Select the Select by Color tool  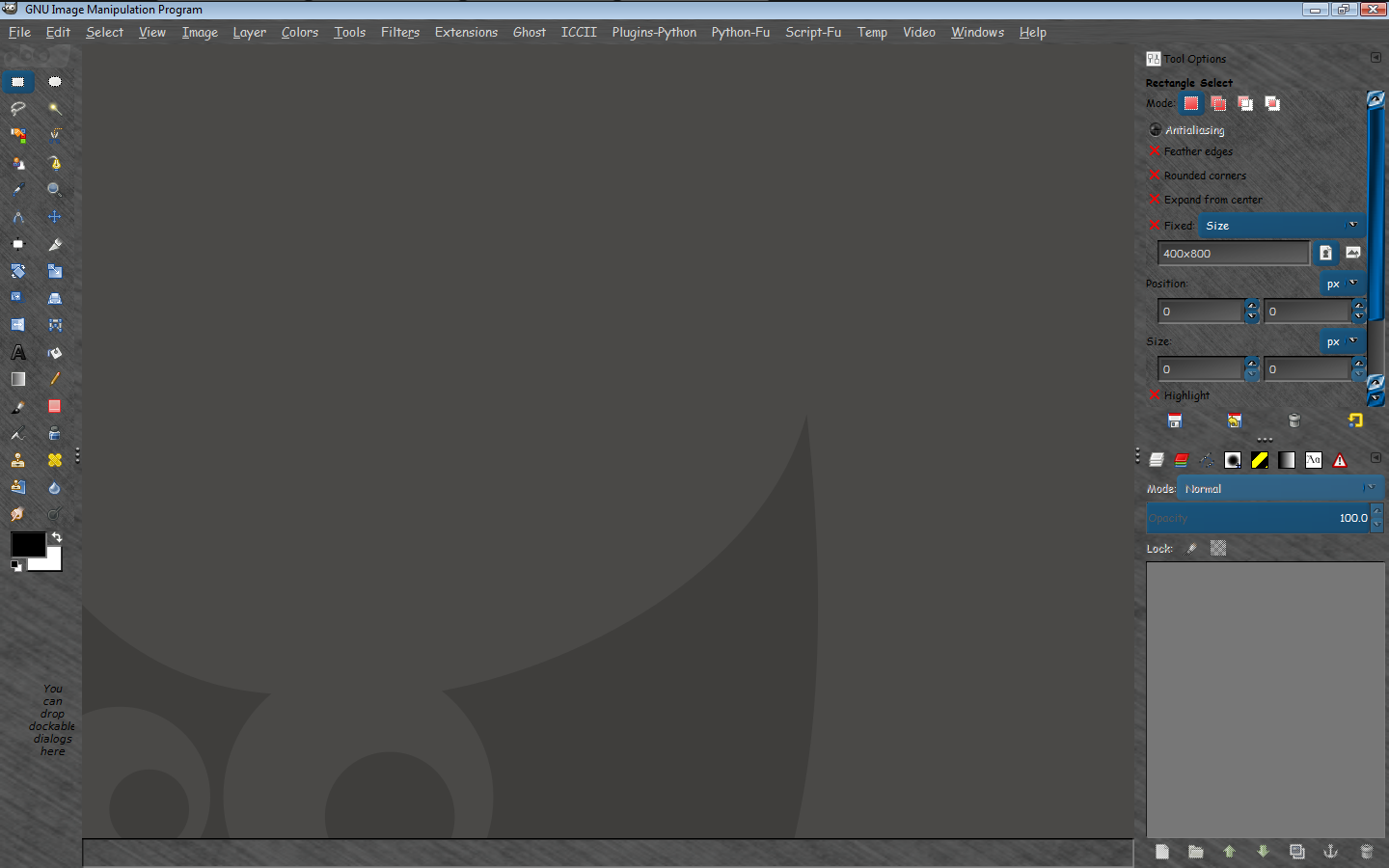[x=18, y=136]
